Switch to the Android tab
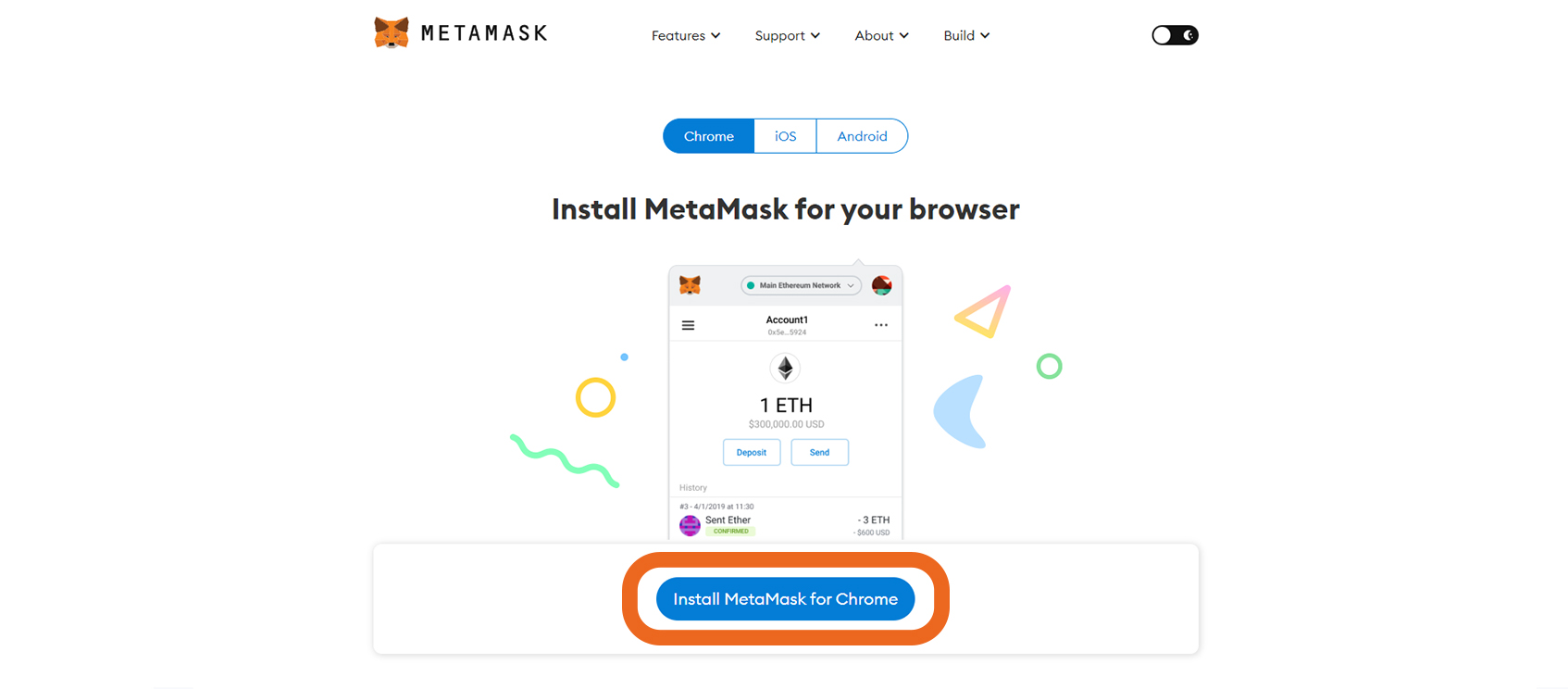 (x=862, y=136)
